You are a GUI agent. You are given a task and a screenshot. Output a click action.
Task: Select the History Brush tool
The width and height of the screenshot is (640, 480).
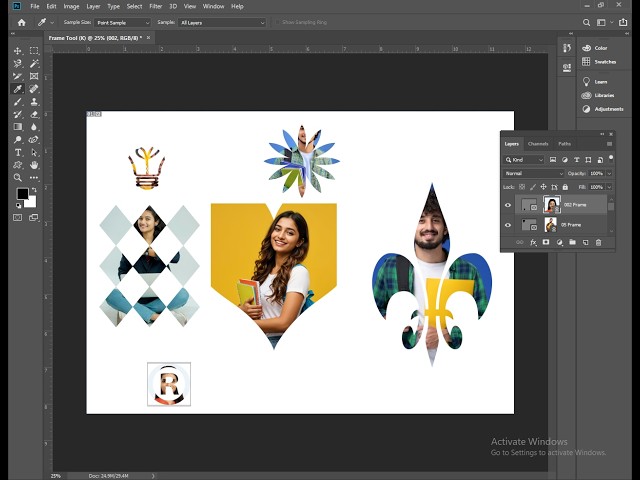click(18, 114)
